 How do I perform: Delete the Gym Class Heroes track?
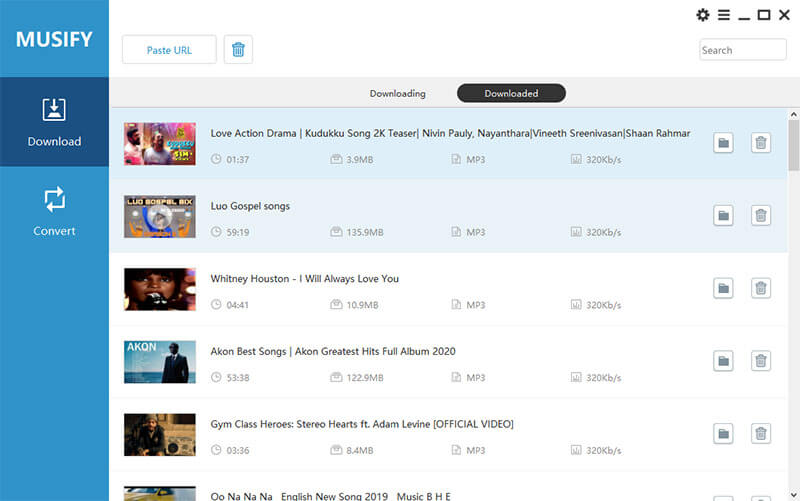pos(761,434)
